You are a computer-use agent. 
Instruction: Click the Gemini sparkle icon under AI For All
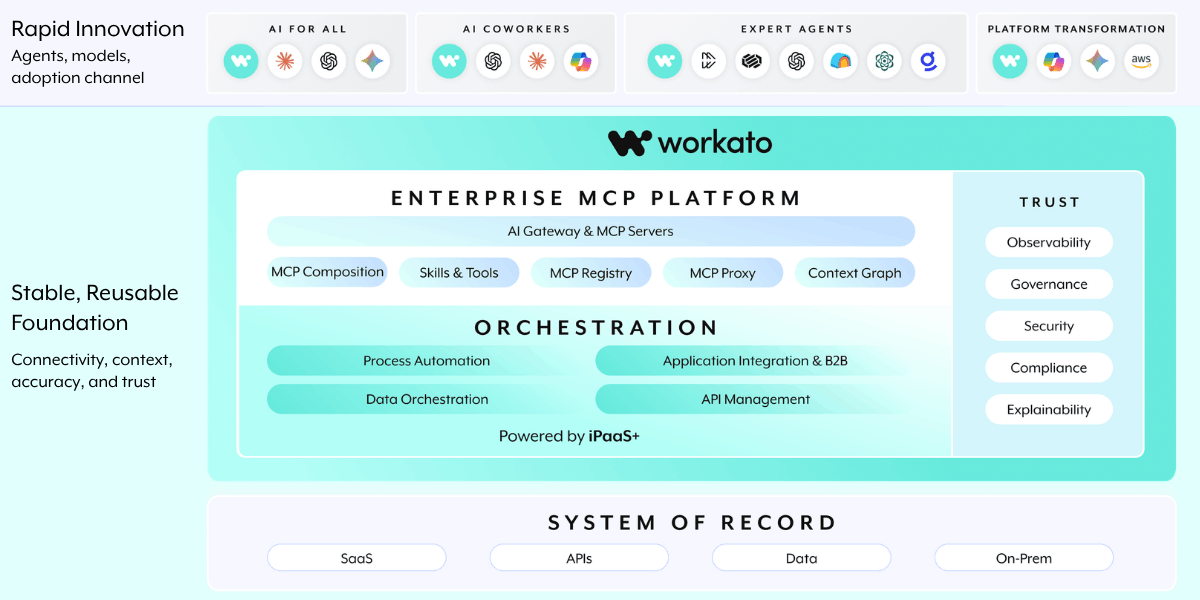tap(373, 62)
